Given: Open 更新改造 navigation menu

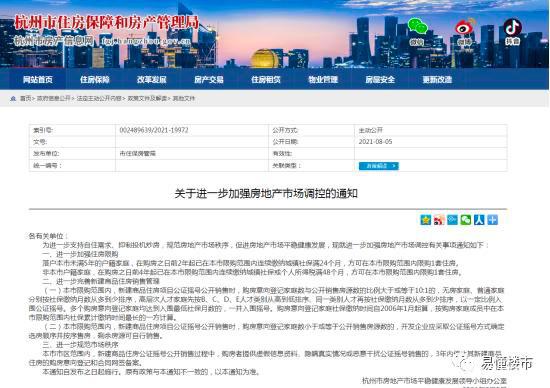Looking at the screenshot, I should pyautogui.click(x=437, y=80).
